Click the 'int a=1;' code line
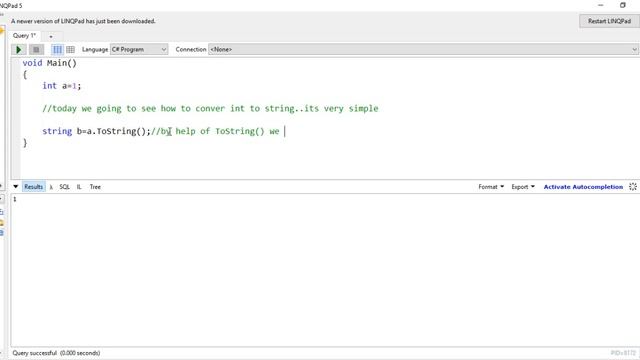640x360 pixels. [62, 86]
